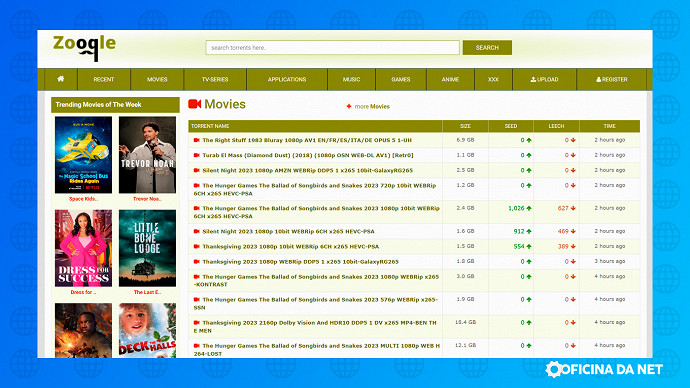Click the Search button
690x388 pixels.
tap(487, 48)
